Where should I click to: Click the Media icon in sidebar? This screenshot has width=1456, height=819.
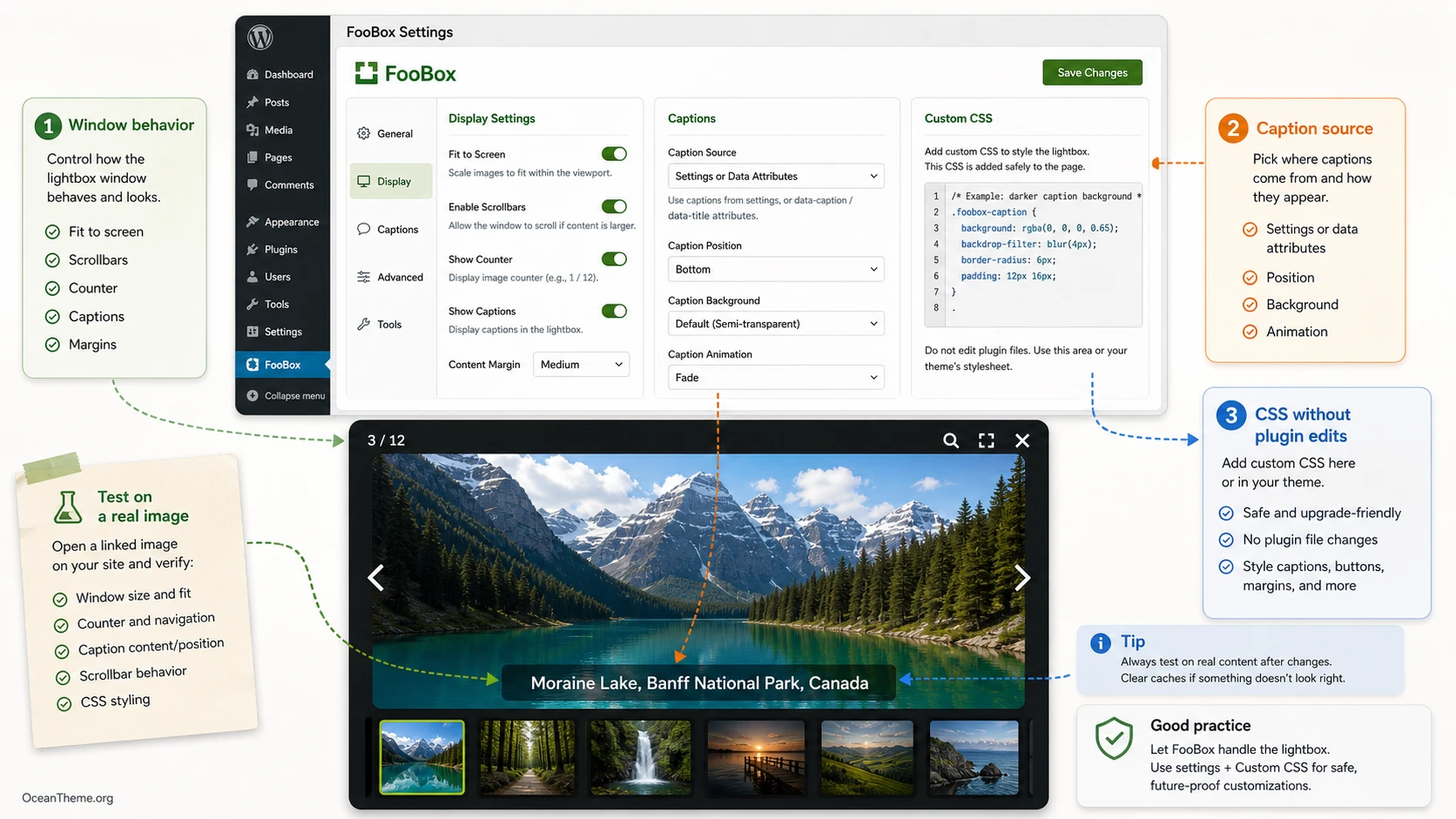(x=253, y=130)
